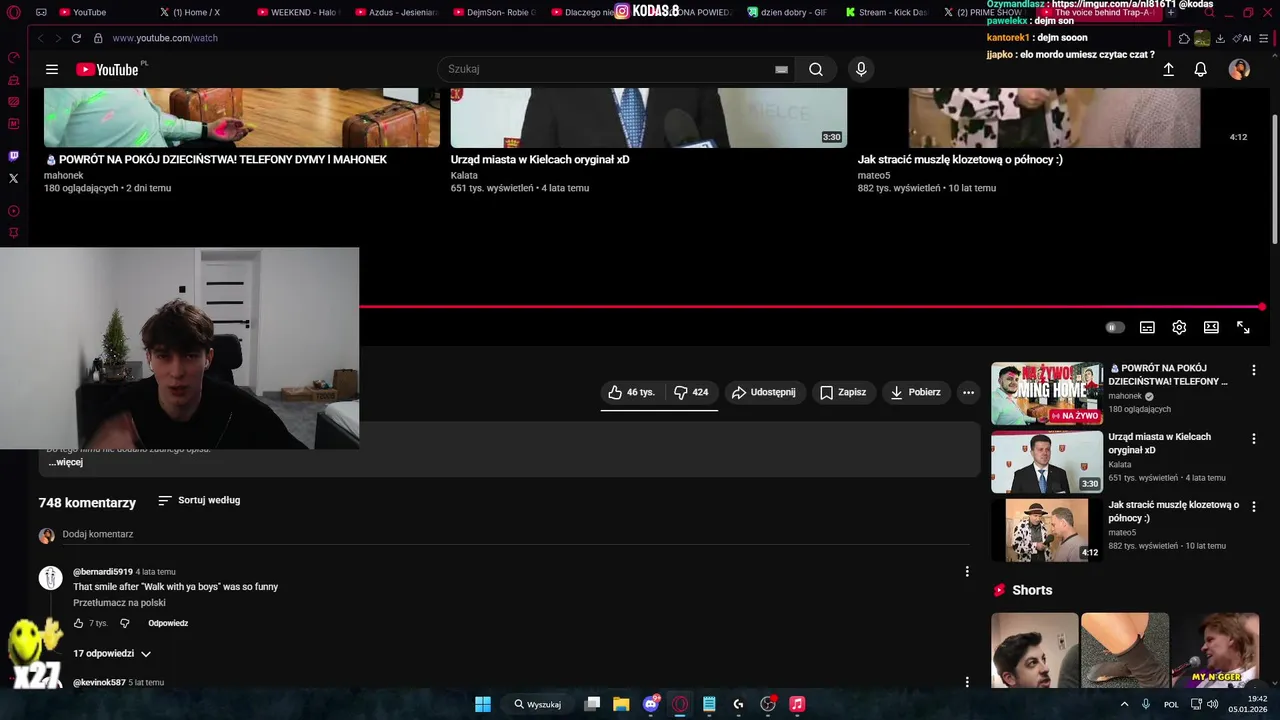Open menu for Jak stracić muszlę sidebar video
1280x720 pixels.
pyautogui.click(x=1253, y=506)
